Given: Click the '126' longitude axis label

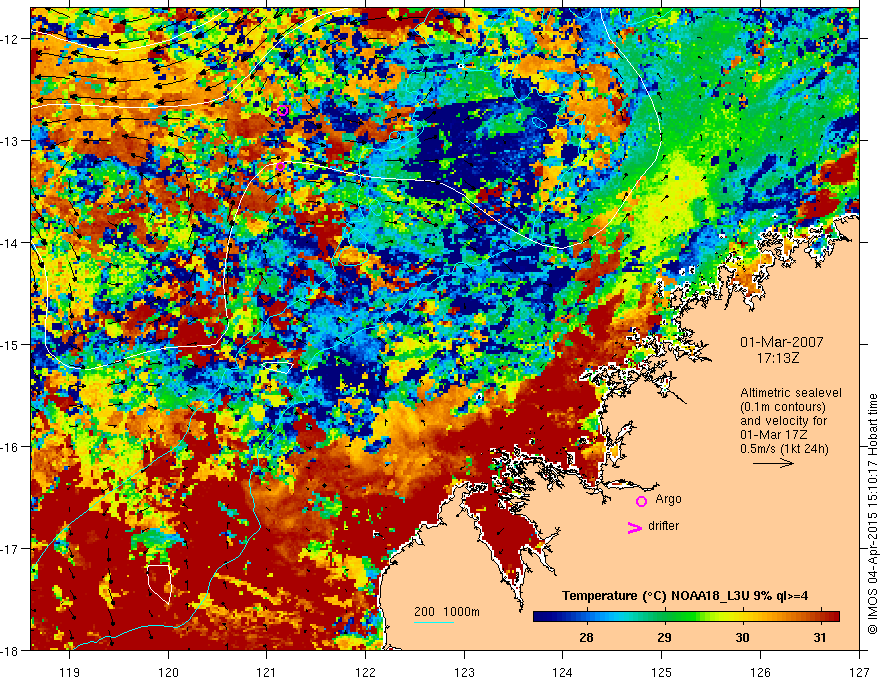Looking at the screenshot, I should (x=760, y=672).
